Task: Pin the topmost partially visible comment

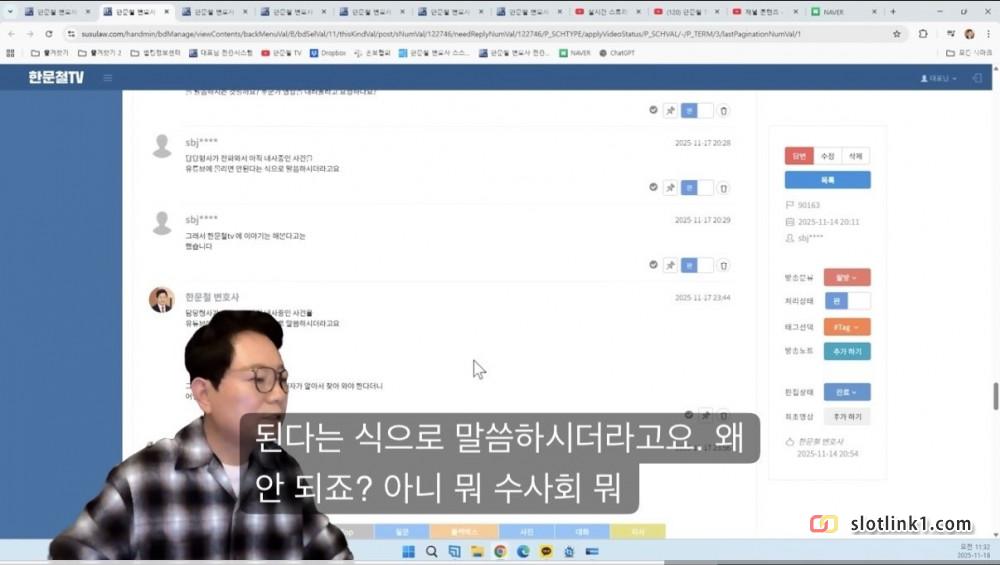Action: pyautogui.click(x=670, y=110)
